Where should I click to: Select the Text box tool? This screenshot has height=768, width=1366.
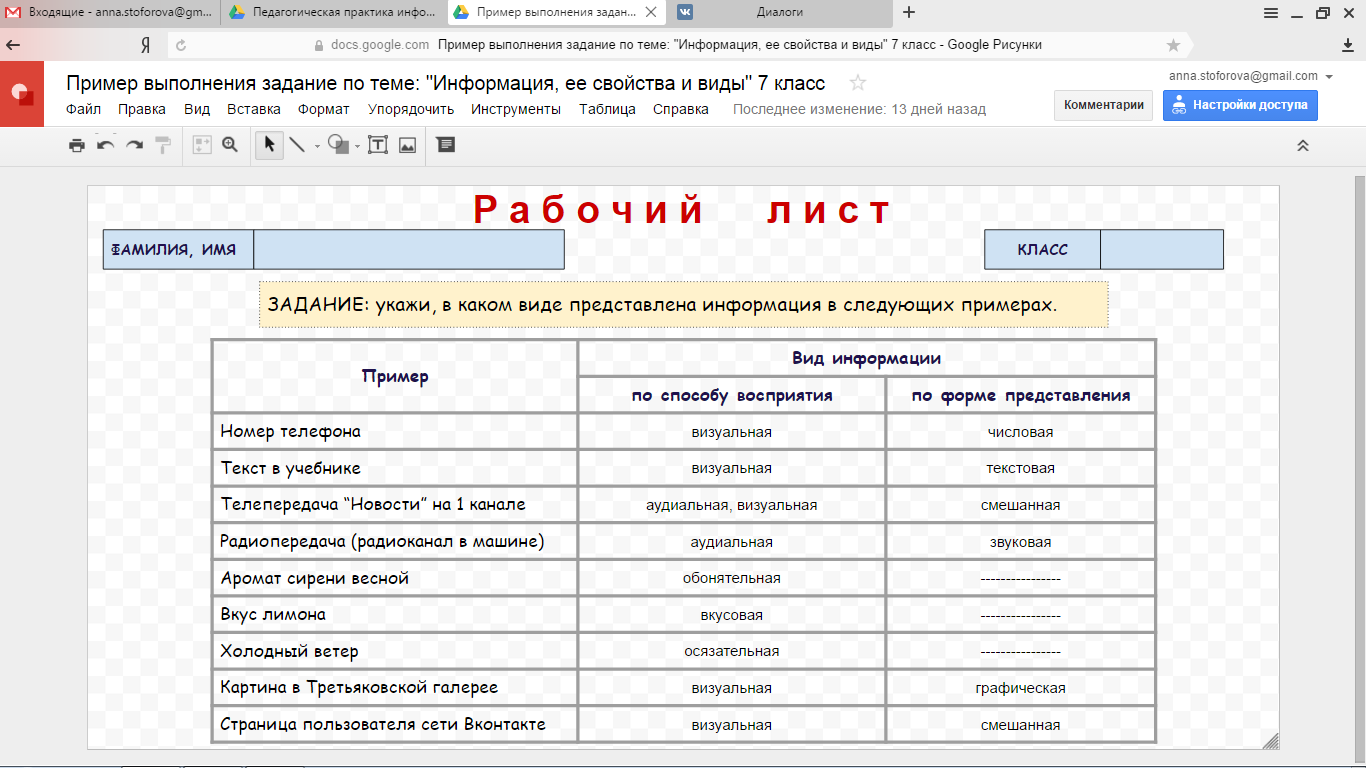point(378,145)
